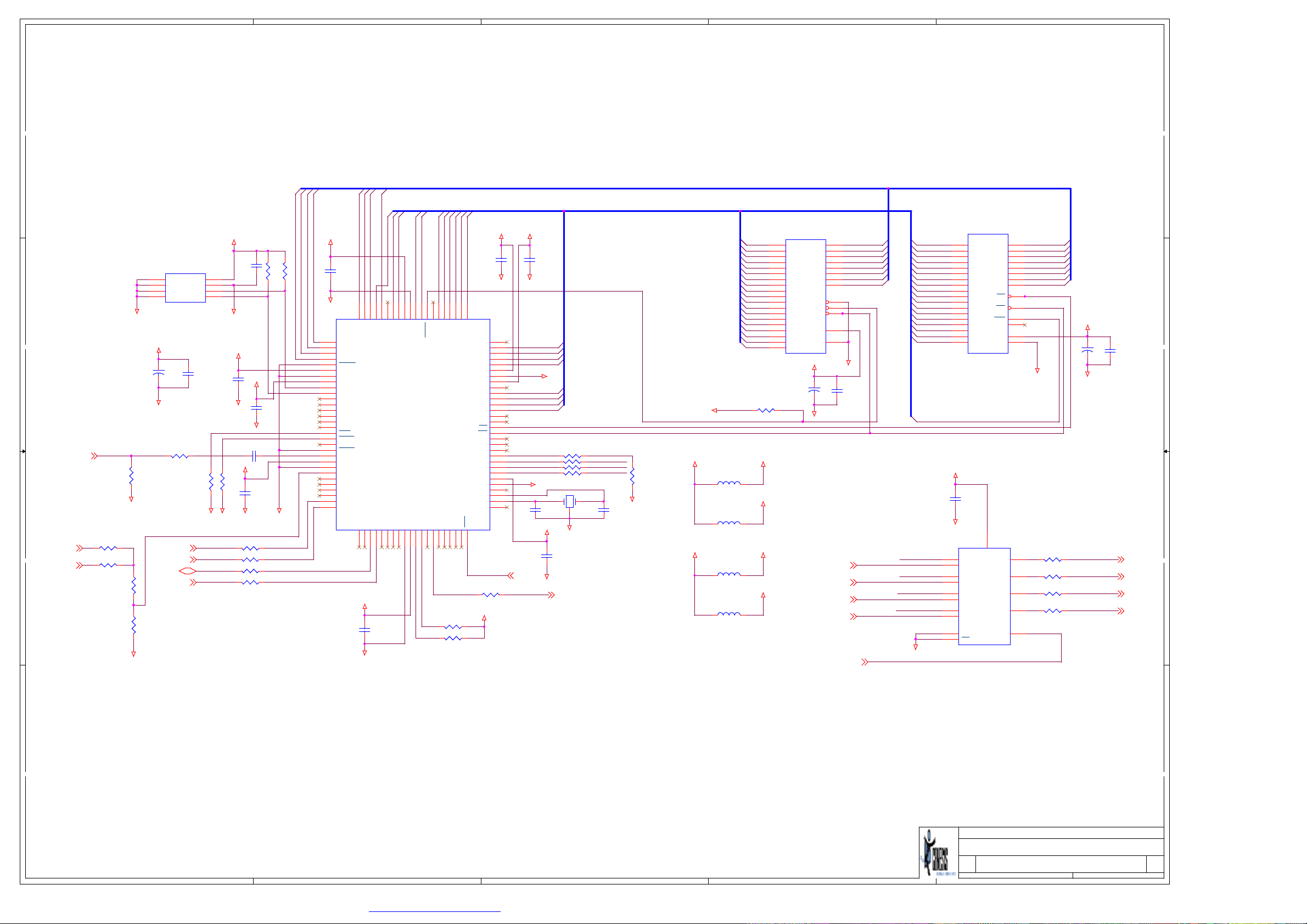Click the company logo in the title block
This screenshot has width=1307, height=924.
tap(939, 853)
